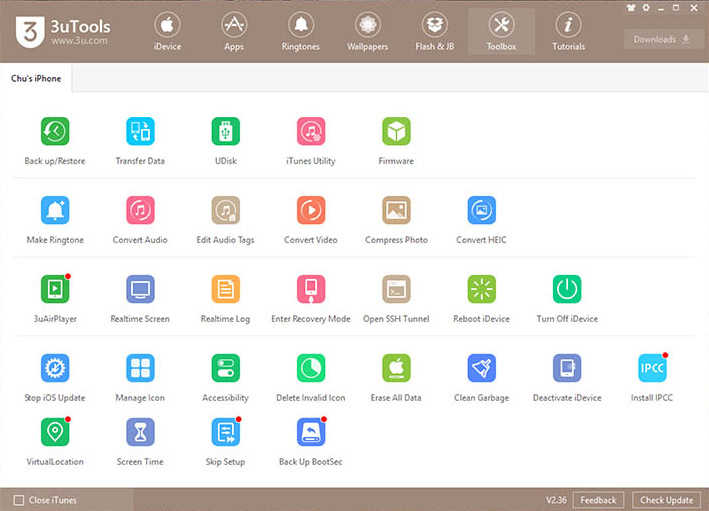This screenshot has width=709, height=511.
Task: Open iTunes Utility
Action: tap(311, 131)
